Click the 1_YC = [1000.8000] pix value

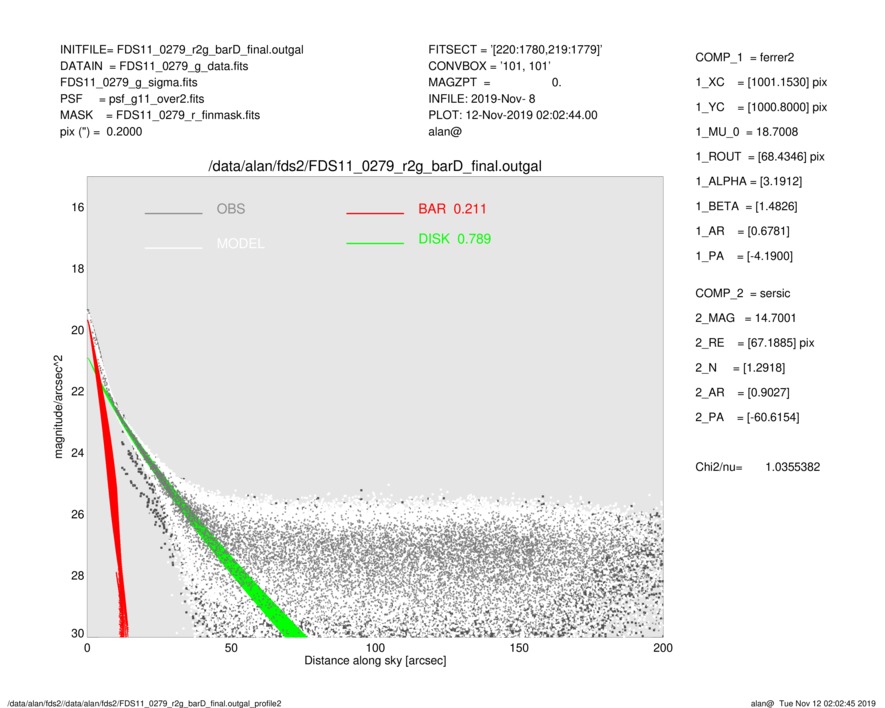tap(761, 107)
